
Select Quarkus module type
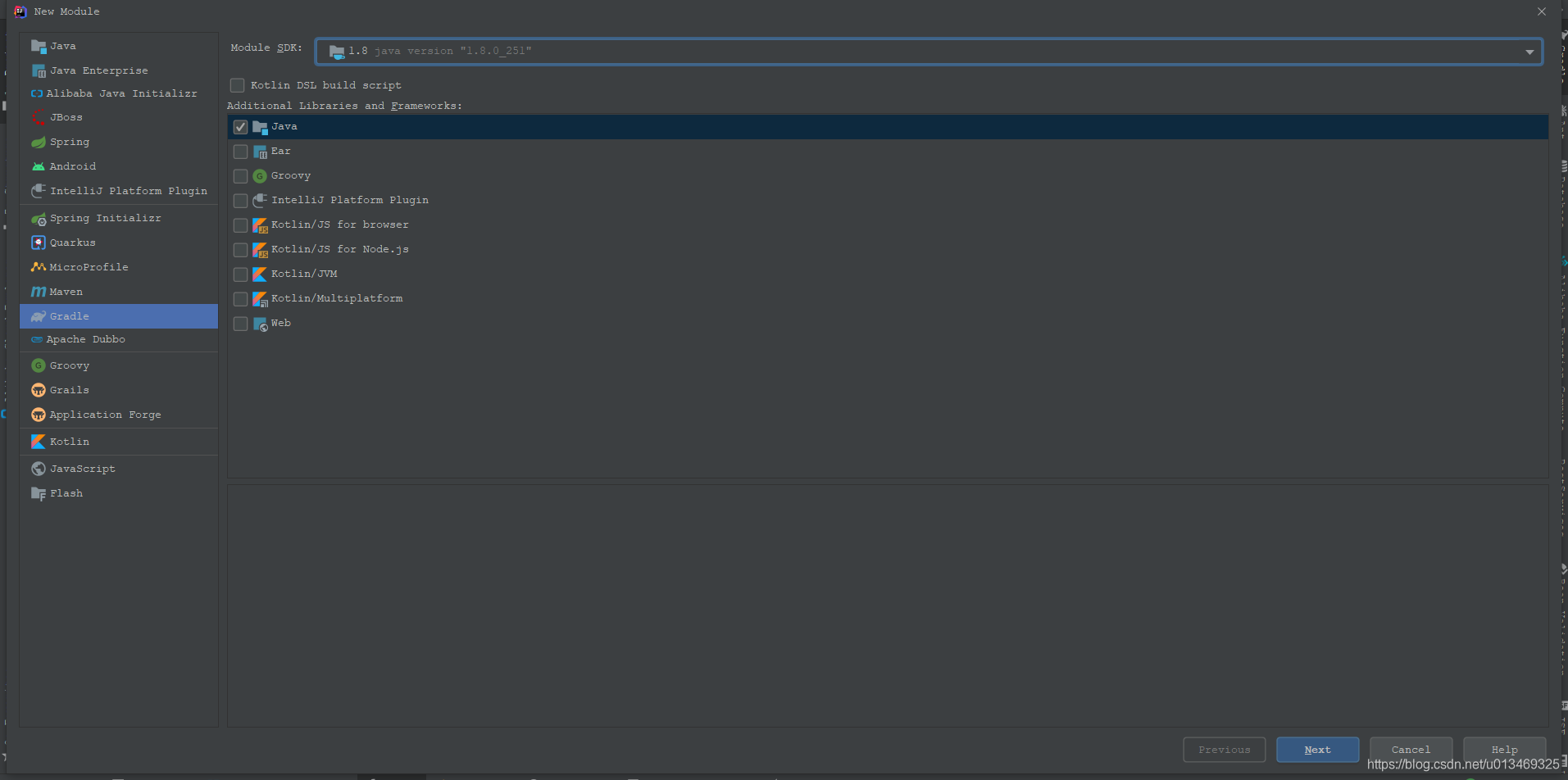(119, 243)
